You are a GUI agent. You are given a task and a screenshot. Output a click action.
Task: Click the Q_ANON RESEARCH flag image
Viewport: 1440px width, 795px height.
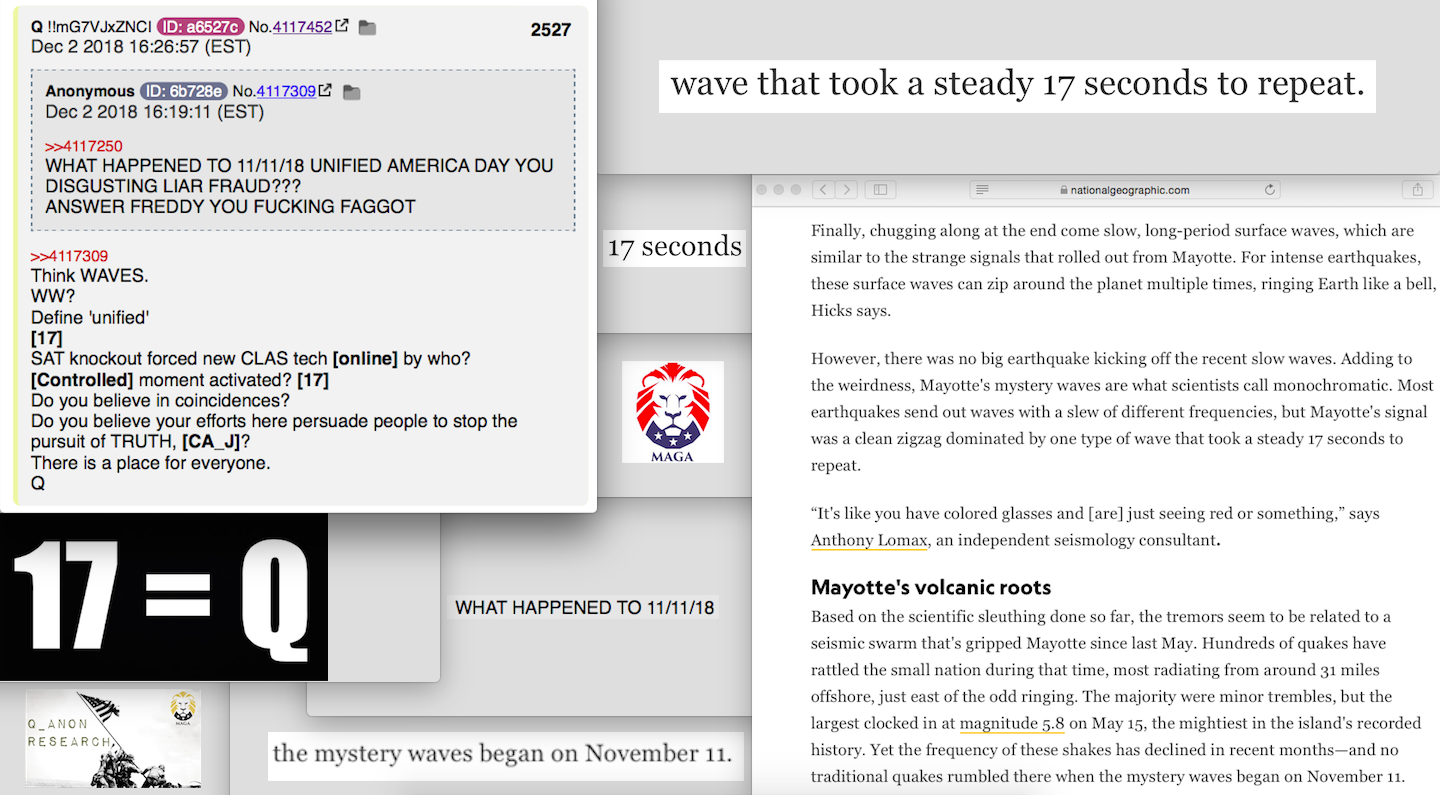click(113, 737)
